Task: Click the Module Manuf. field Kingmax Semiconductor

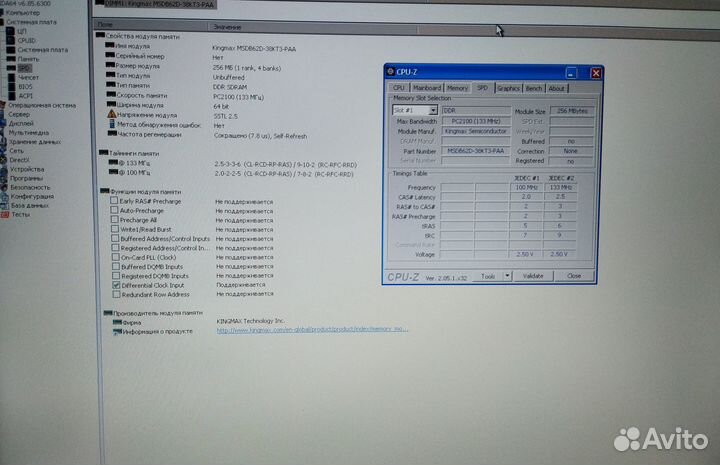Action: (x=476, y=131)
